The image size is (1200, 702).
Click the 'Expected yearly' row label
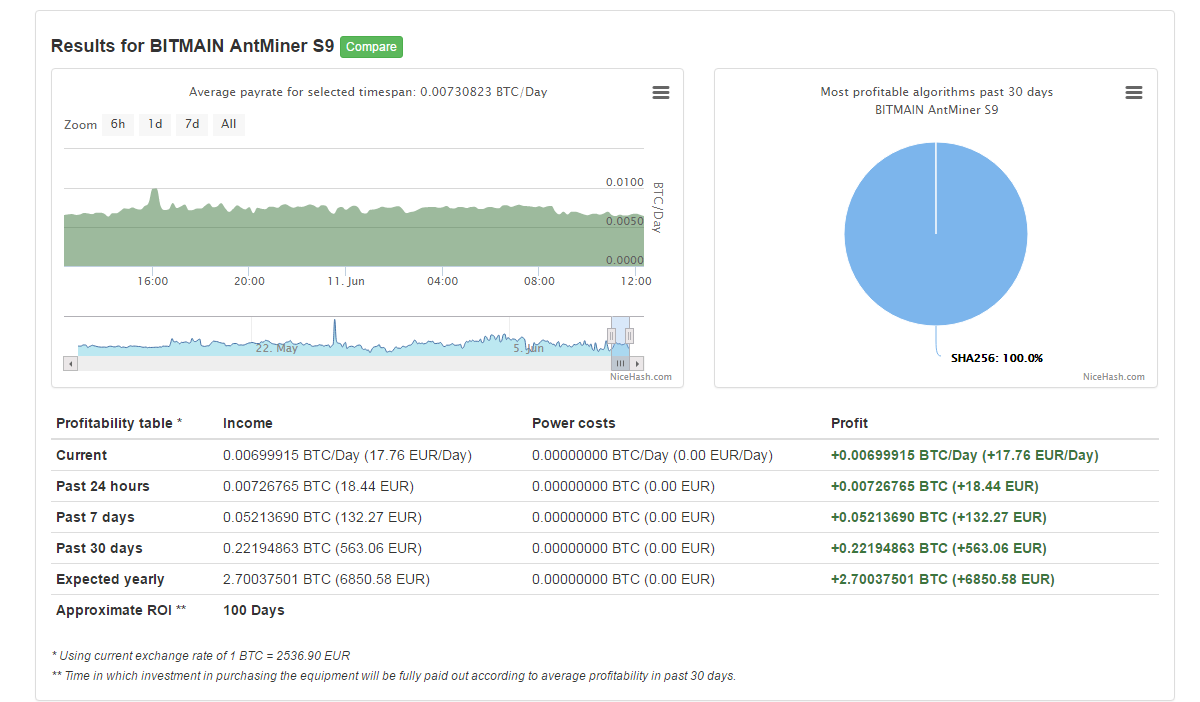click(x=110, y=579)
